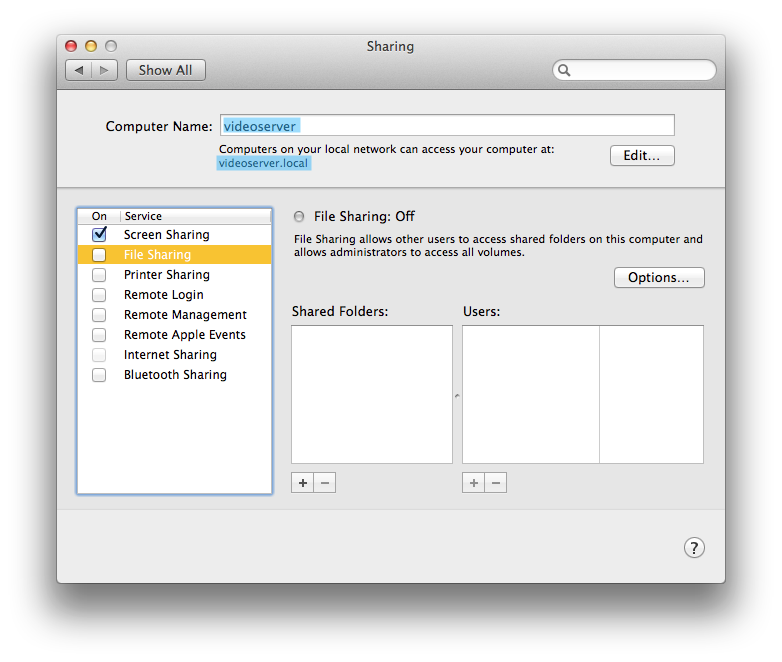
Task: Remove shared folder with minus button
Action: click(x=325, y=482)
